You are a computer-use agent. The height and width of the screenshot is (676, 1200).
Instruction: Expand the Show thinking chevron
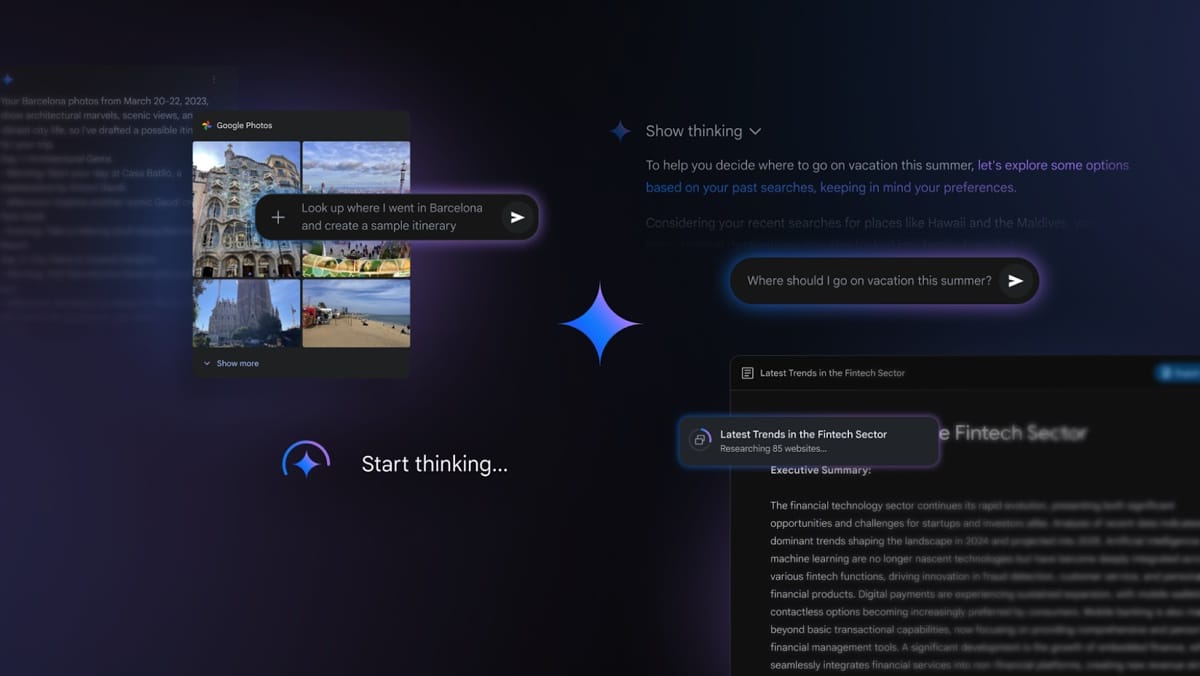(755, 131)
